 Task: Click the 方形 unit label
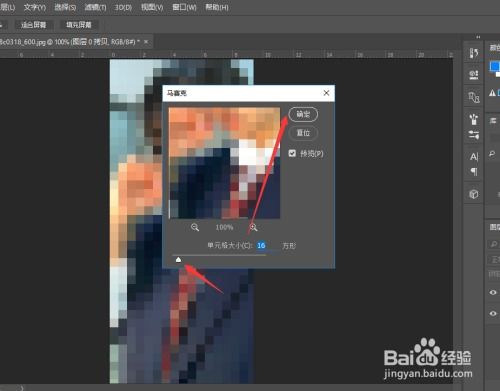tap(289, 246)
